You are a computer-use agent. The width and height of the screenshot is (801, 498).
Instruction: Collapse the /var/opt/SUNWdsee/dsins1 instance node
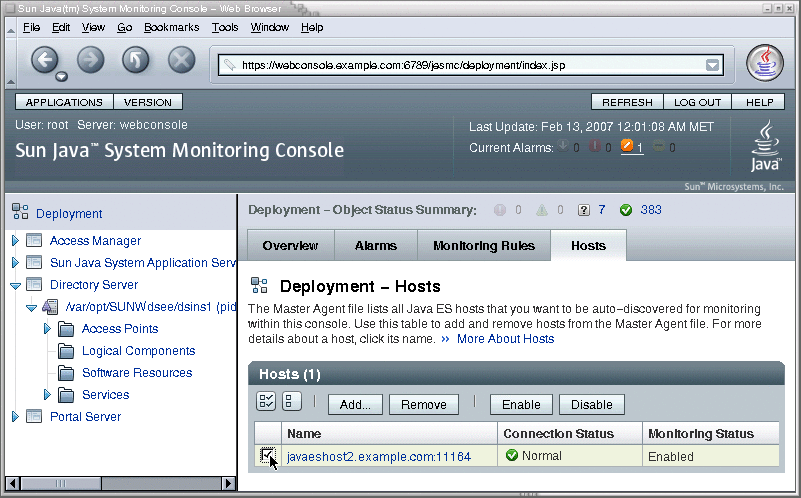32,307
